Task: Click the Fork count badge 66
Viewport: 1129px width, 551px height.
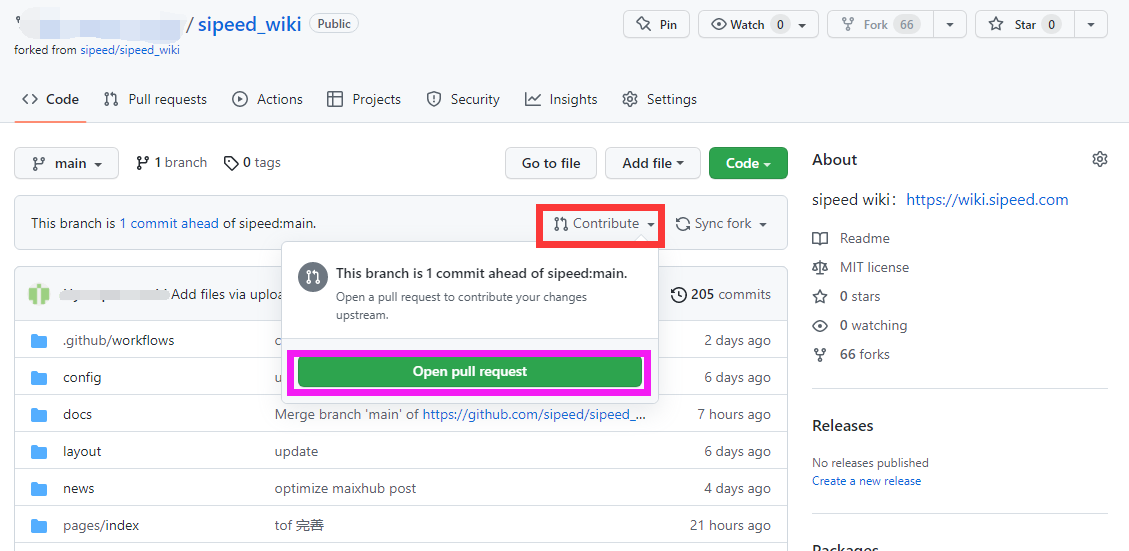Action: [x=907, y=24]
